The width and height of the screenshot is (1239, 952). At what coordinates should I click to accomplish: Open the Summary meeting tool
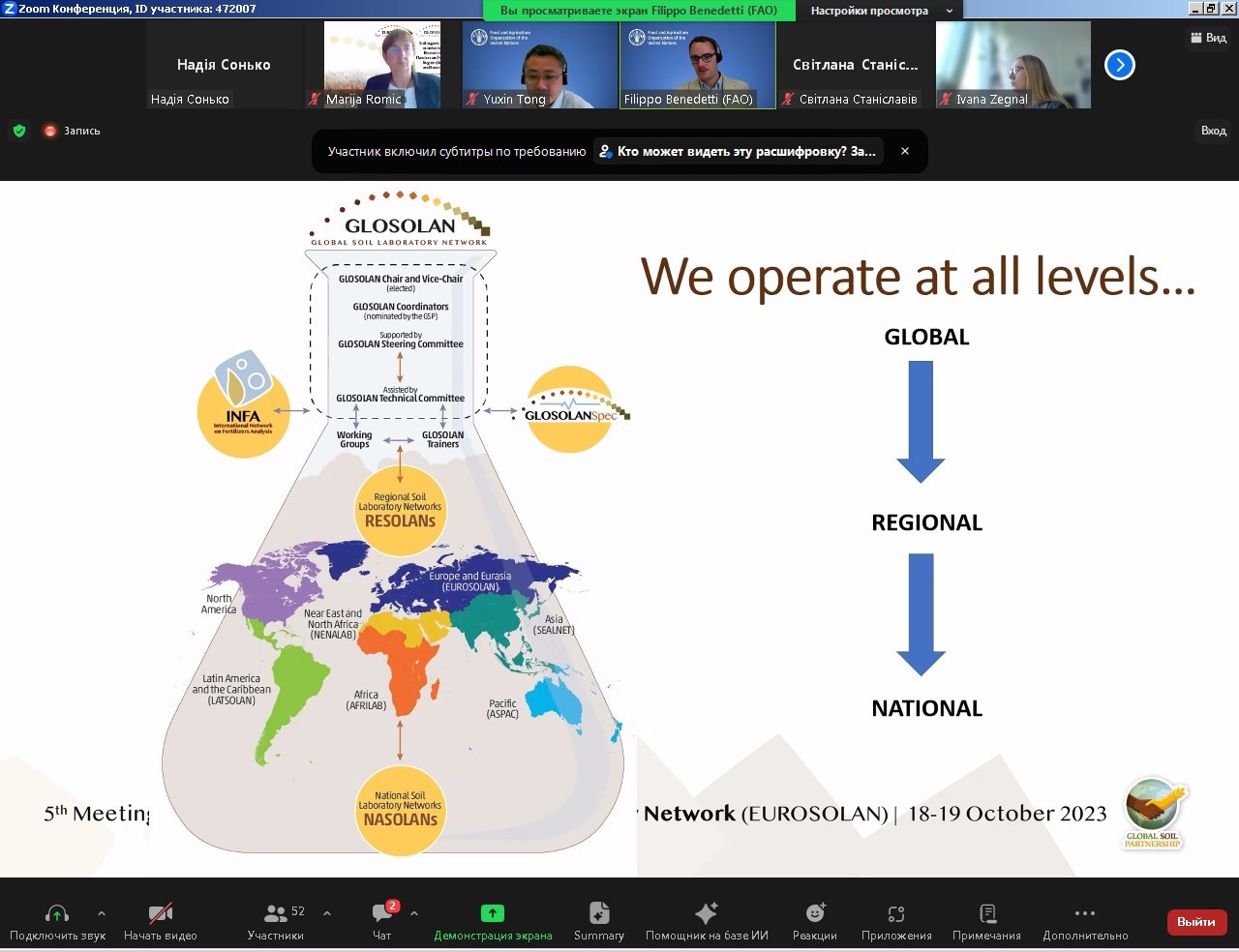(599, 921)
